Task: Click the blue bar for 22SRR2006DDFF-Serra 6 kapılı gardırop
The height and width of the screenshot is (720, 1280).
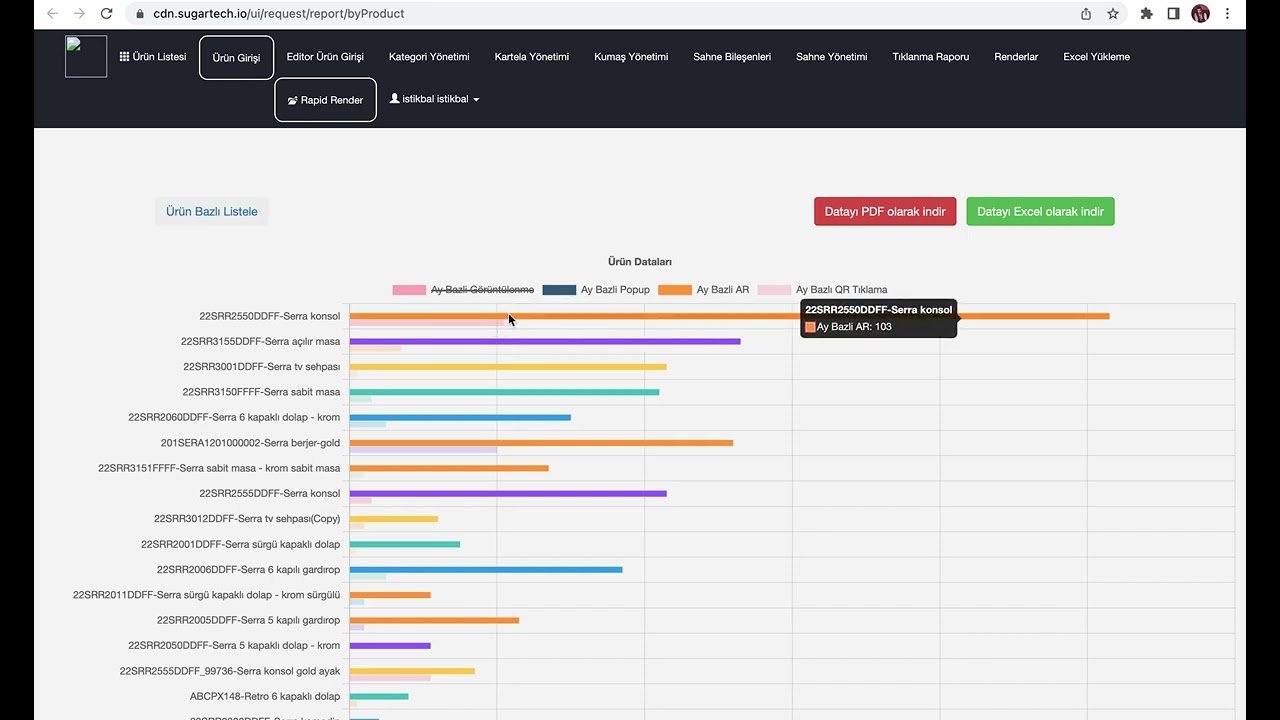Action: (486, 570)
